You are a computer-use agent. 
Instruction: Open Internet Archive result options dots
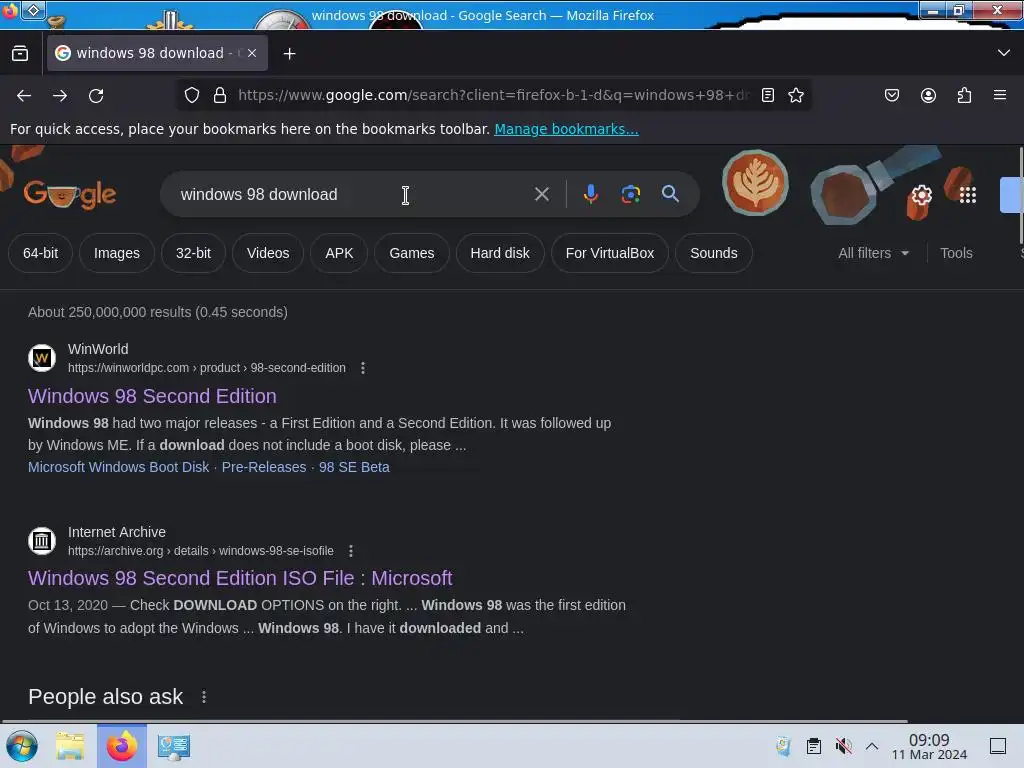point(351,551)
